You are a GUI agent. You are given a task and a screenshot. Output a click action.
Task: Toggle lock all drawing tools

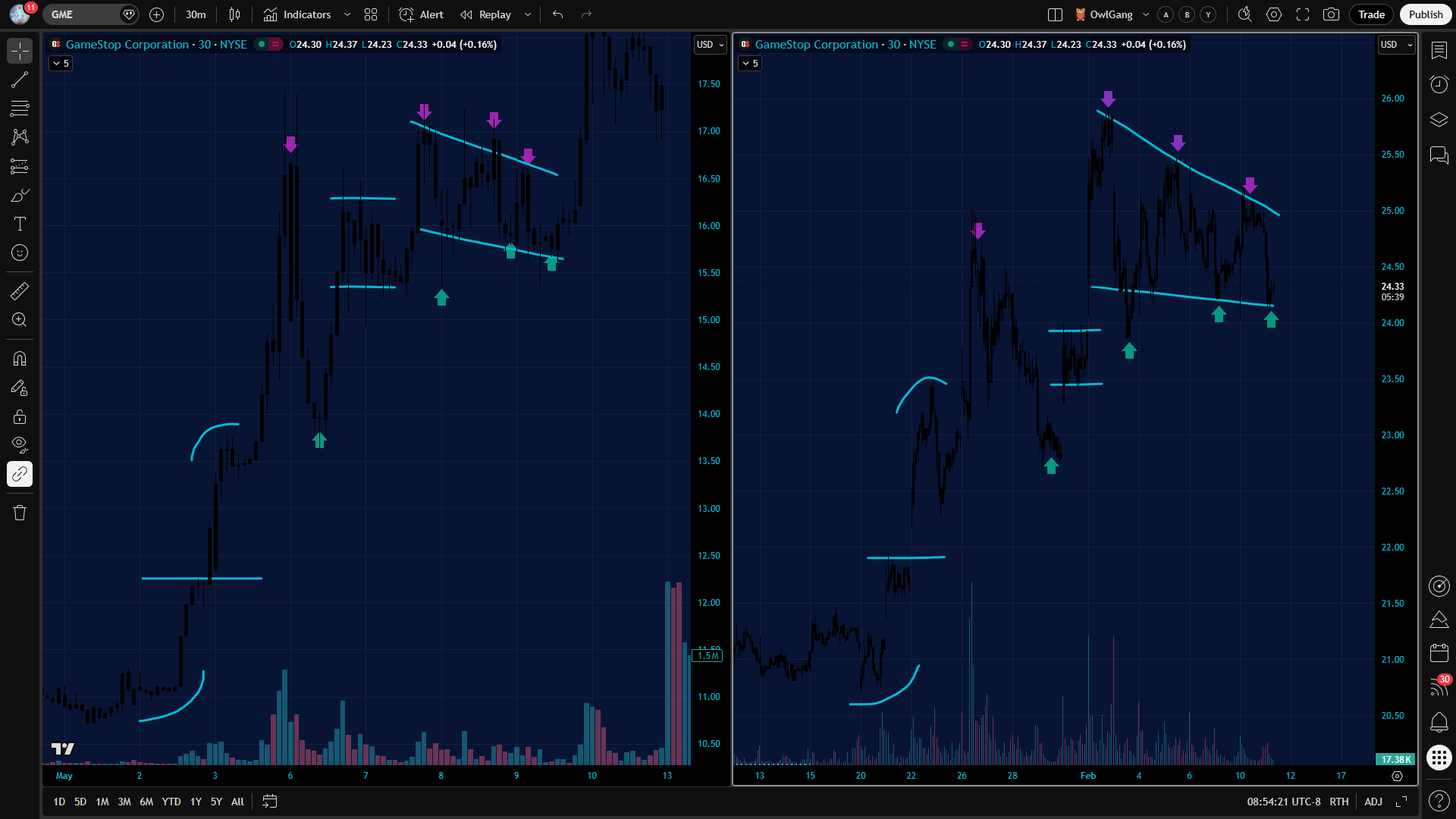pos(20,416)
